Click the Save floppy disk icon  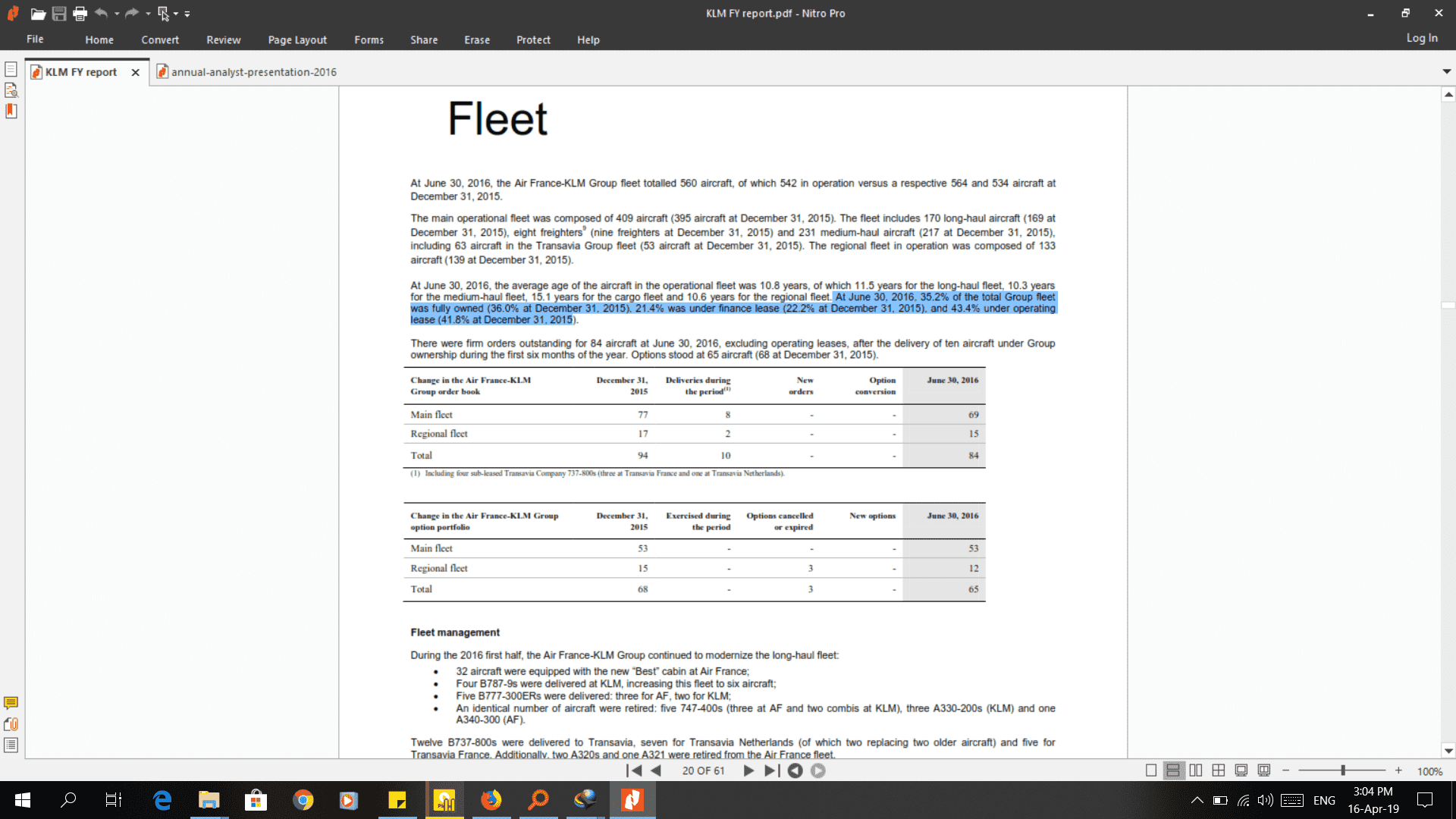(x=59, y=14)
